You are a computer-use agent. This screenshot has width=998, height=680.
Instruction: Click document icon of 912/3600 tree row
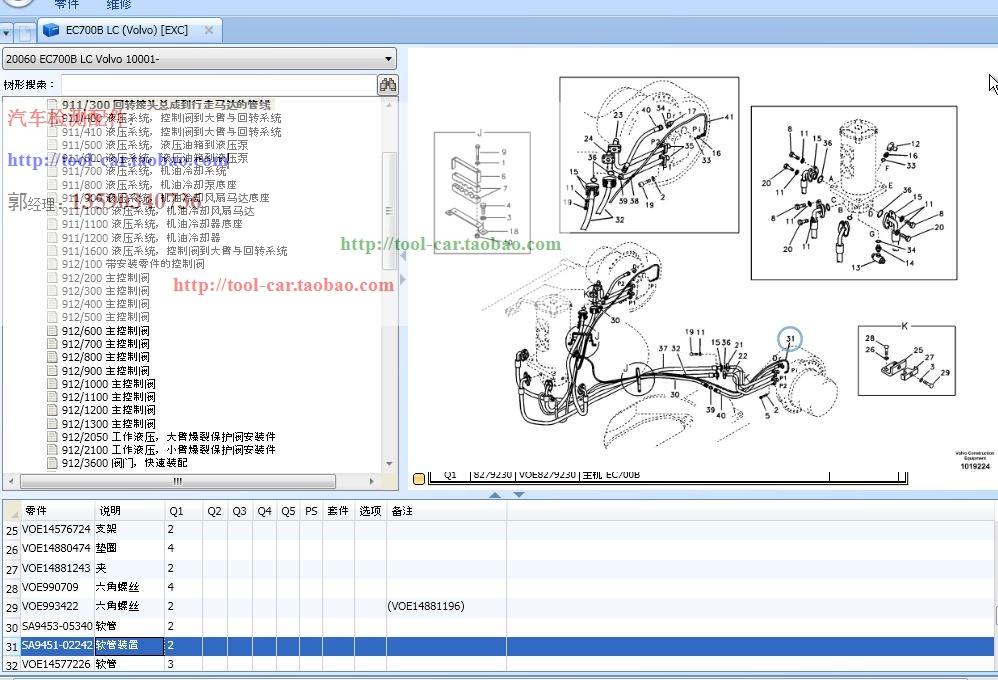click(x=52, y=463)
